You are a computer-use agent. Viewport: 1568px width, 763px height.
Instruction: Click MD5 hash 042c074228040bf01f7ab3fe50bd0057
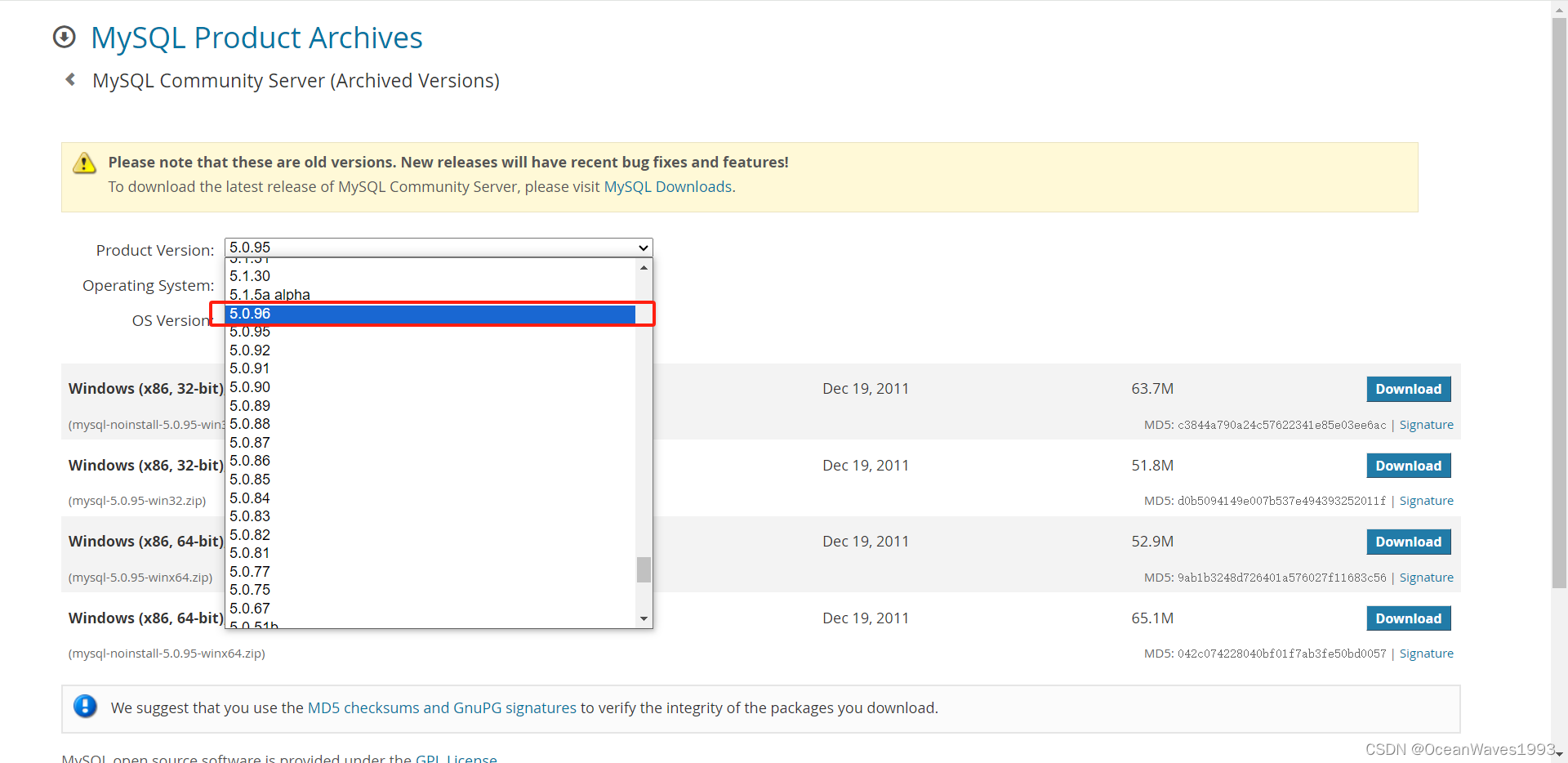pos(1281,654)
